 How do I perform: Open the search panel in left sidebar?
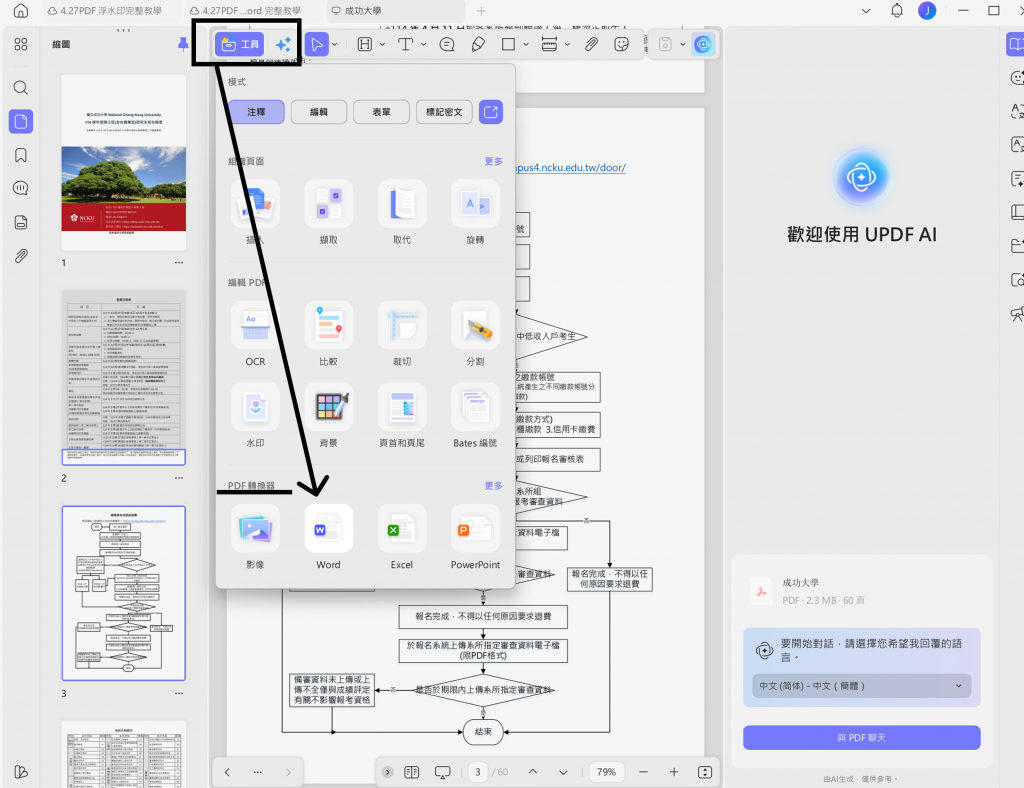click(21, 87)
